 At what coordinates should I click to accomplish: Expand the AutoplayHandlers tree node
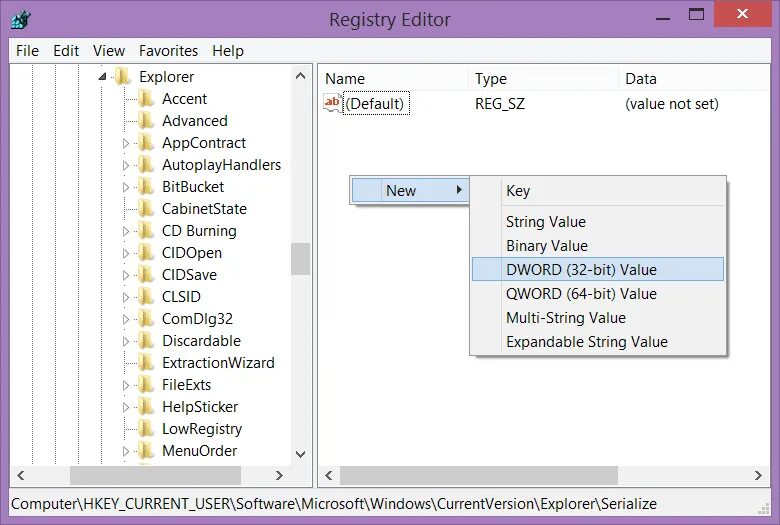(126, 165)
